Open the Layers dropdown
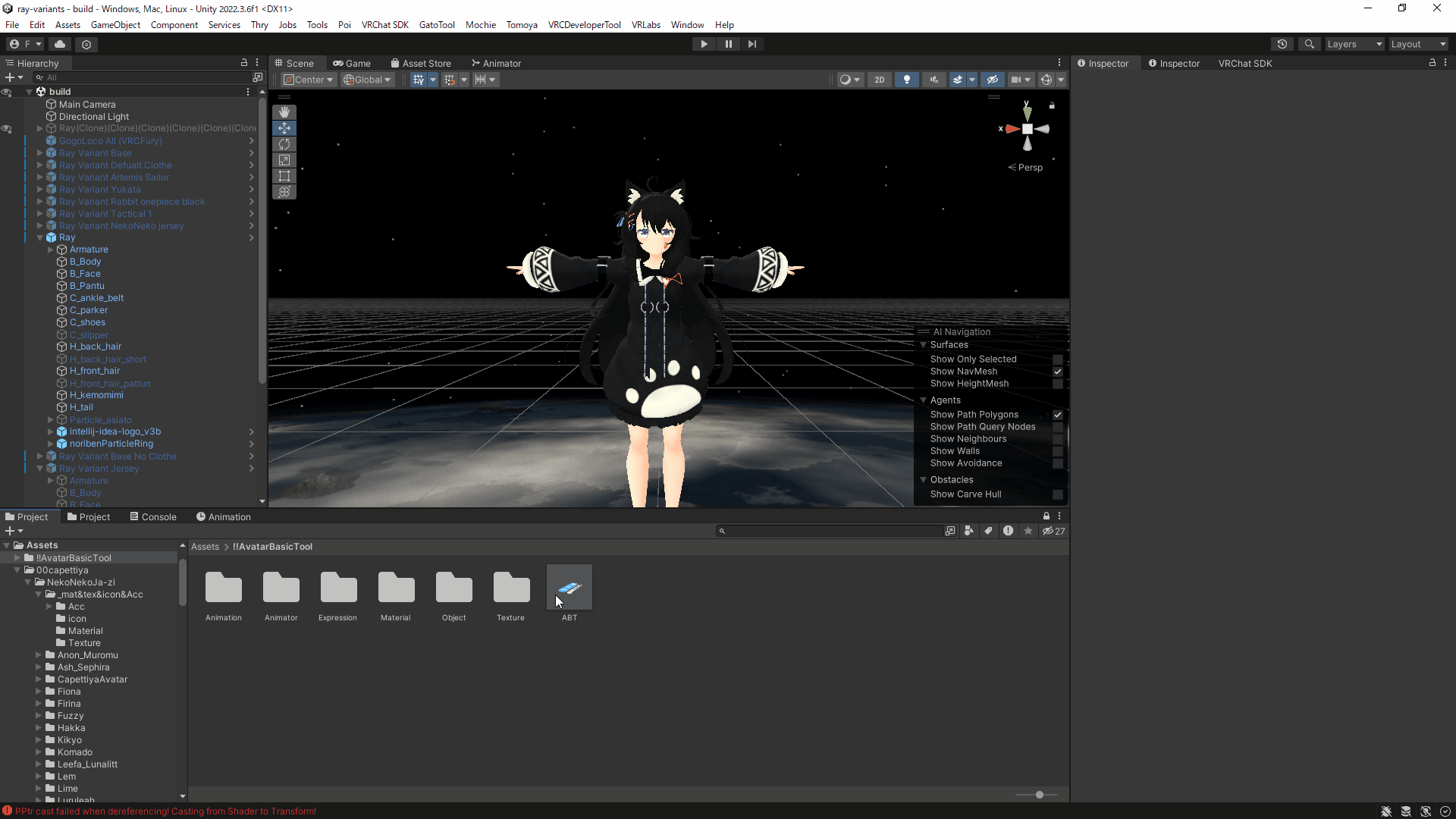The image size is (1456, 819). (x=1354, y=44)
